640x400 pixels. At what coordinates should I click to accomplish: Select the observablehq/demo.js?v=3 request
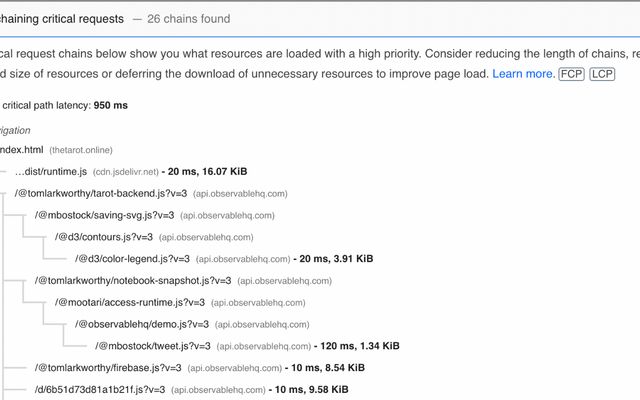tap(142, 324)
